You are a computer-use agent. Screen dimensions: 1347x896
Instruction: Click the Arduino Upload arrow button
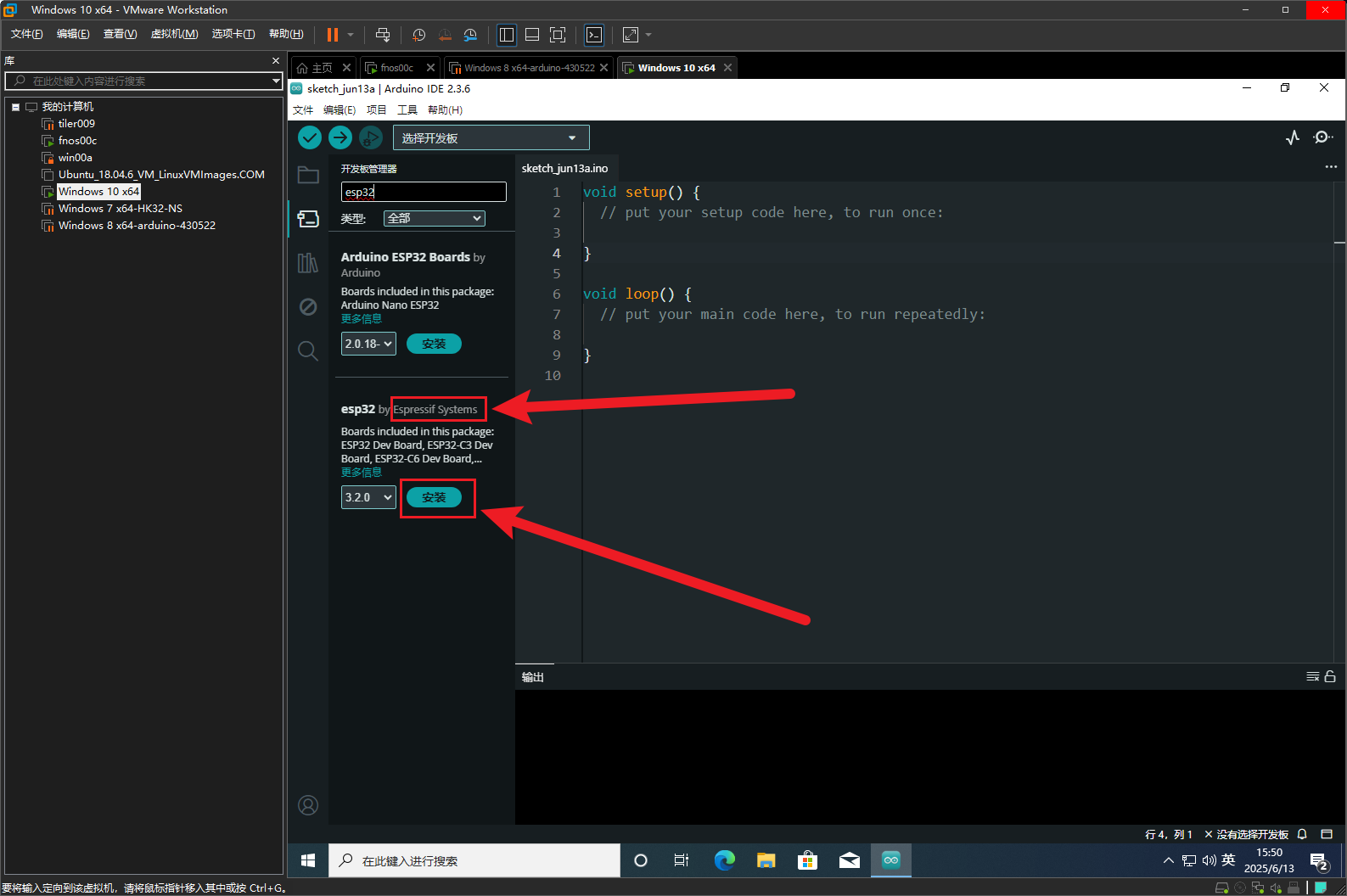pyautogui.click(x=340, y=137)
